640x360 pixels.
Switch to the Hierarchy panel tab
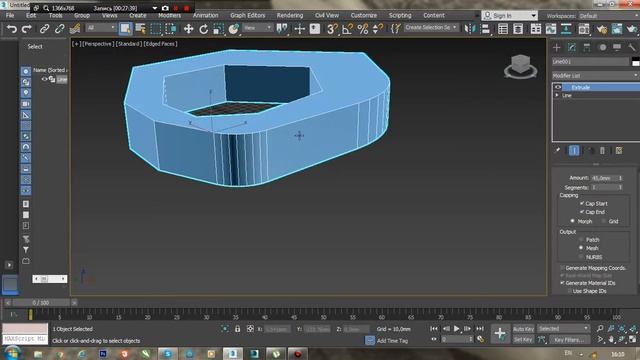(x=587, y=47)
